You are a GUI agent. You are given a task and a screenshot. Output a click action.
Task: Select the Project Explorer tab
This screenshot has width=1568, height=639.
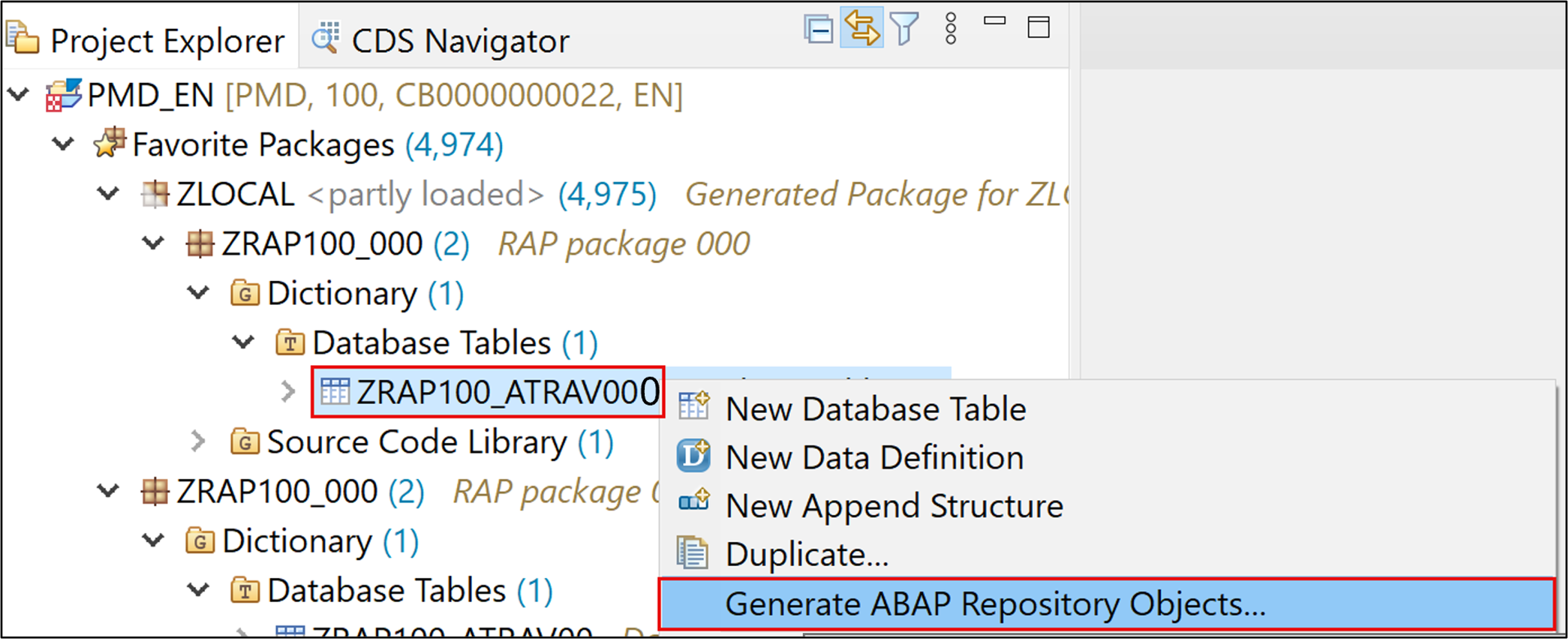pos(145,40)
